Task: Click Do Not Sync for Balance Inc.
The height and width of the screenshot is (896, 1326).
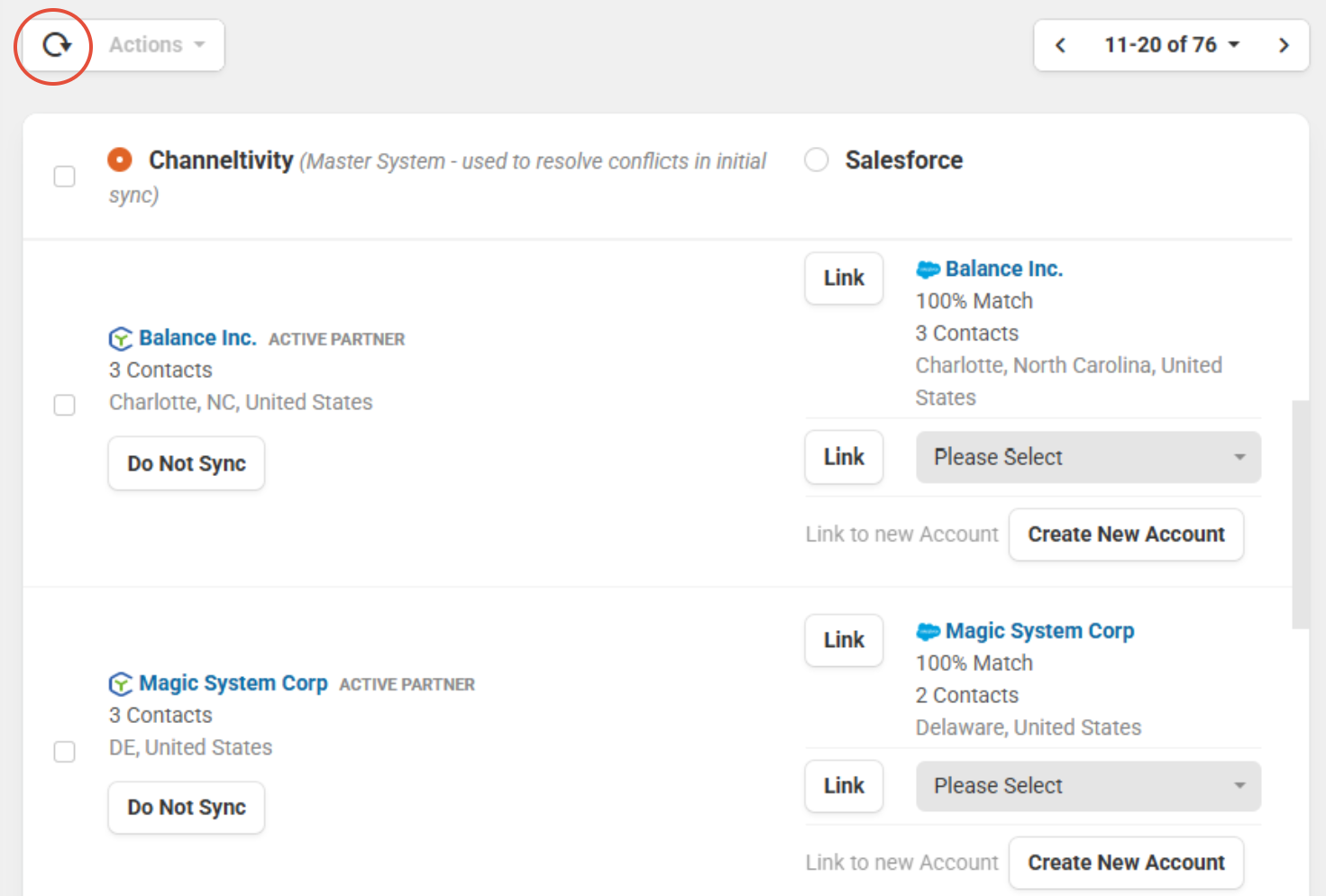Action: point(187,463)
